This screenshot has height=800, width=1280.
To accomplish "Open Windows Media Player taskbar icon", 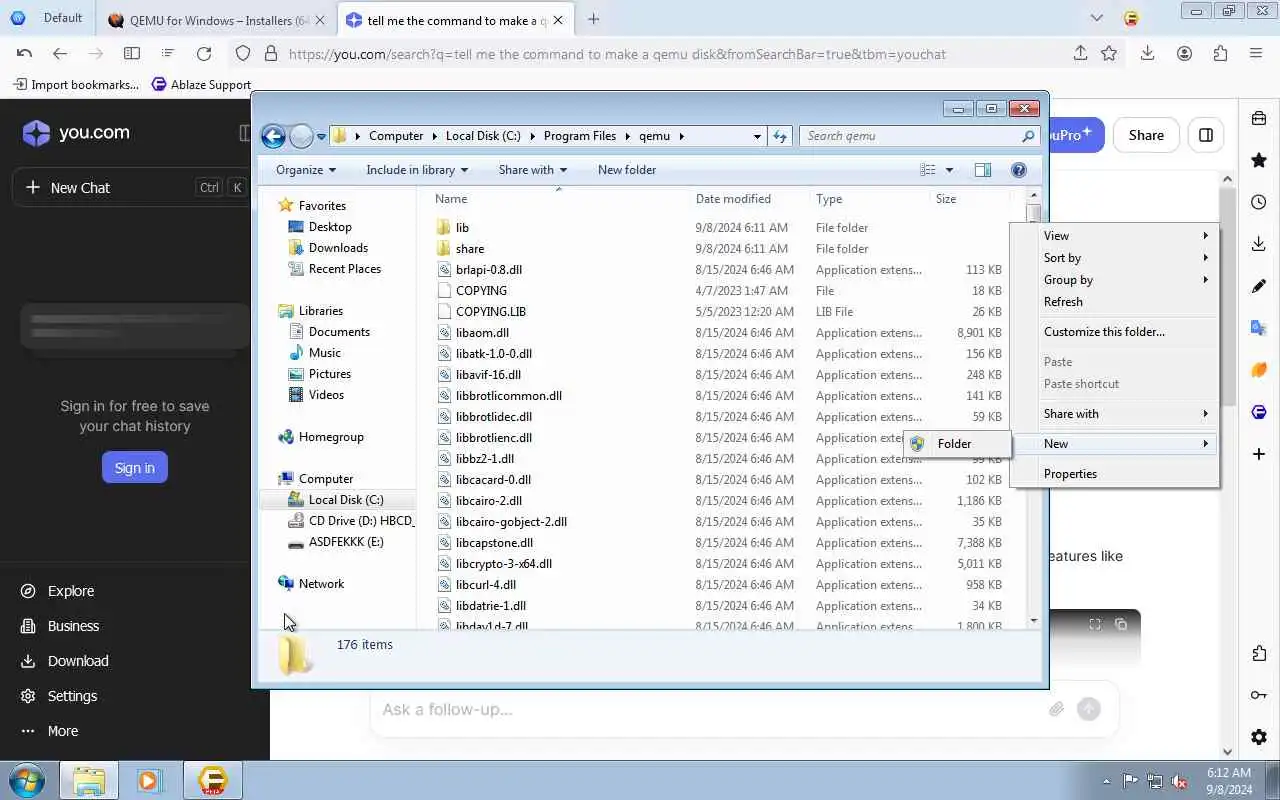I will pos(150,780).
